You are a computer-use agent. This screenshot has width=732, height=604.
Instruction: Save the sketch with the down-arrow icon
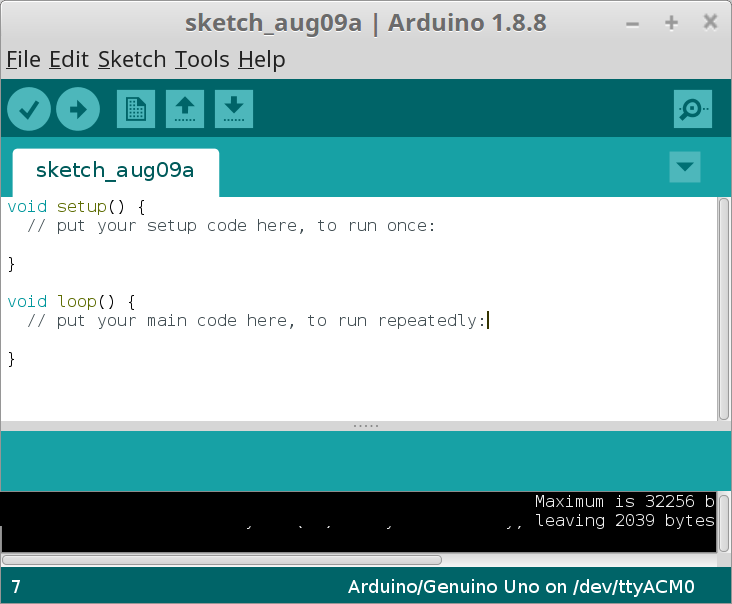click(233, 109)
